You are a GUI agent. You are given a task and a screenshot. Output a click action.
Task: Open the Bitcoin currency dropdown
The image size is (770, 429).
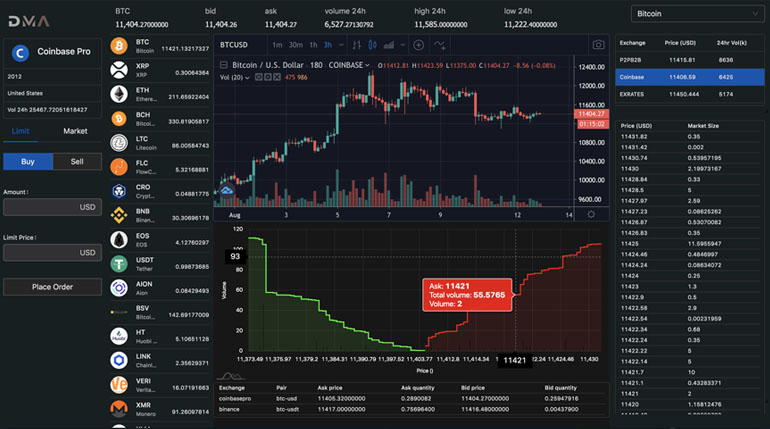click(697, 15)
